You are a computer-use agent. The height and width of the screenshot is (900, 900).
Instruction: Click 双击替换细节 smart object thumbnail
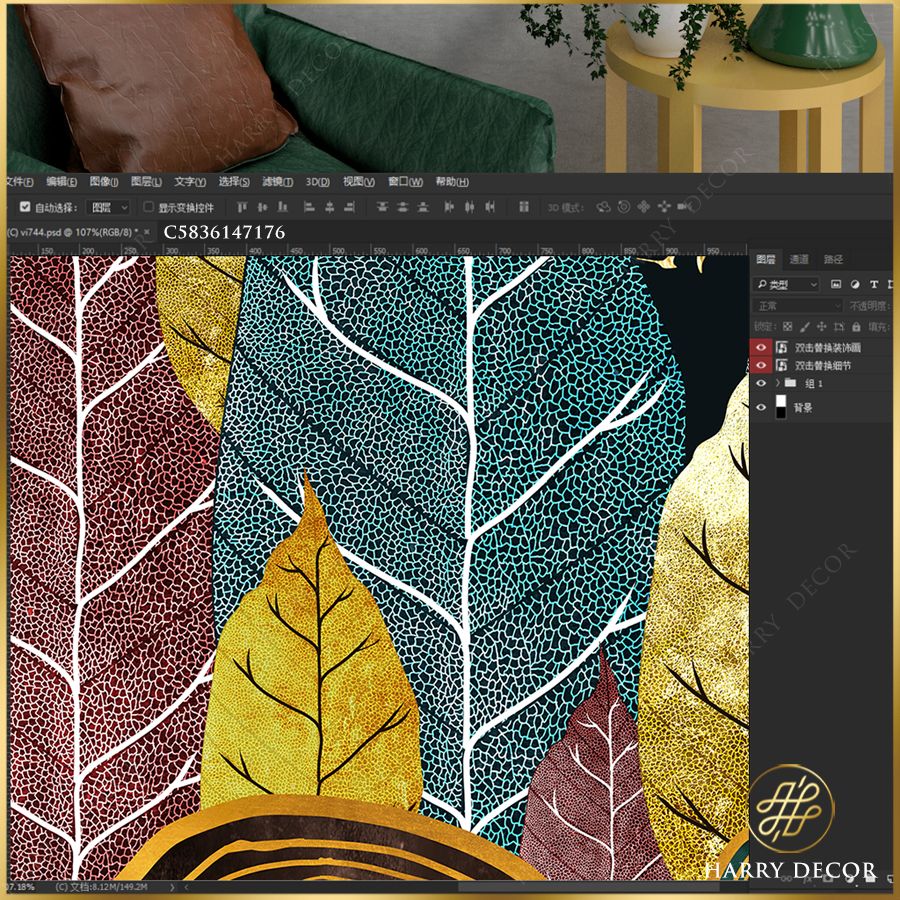[781, 365]
